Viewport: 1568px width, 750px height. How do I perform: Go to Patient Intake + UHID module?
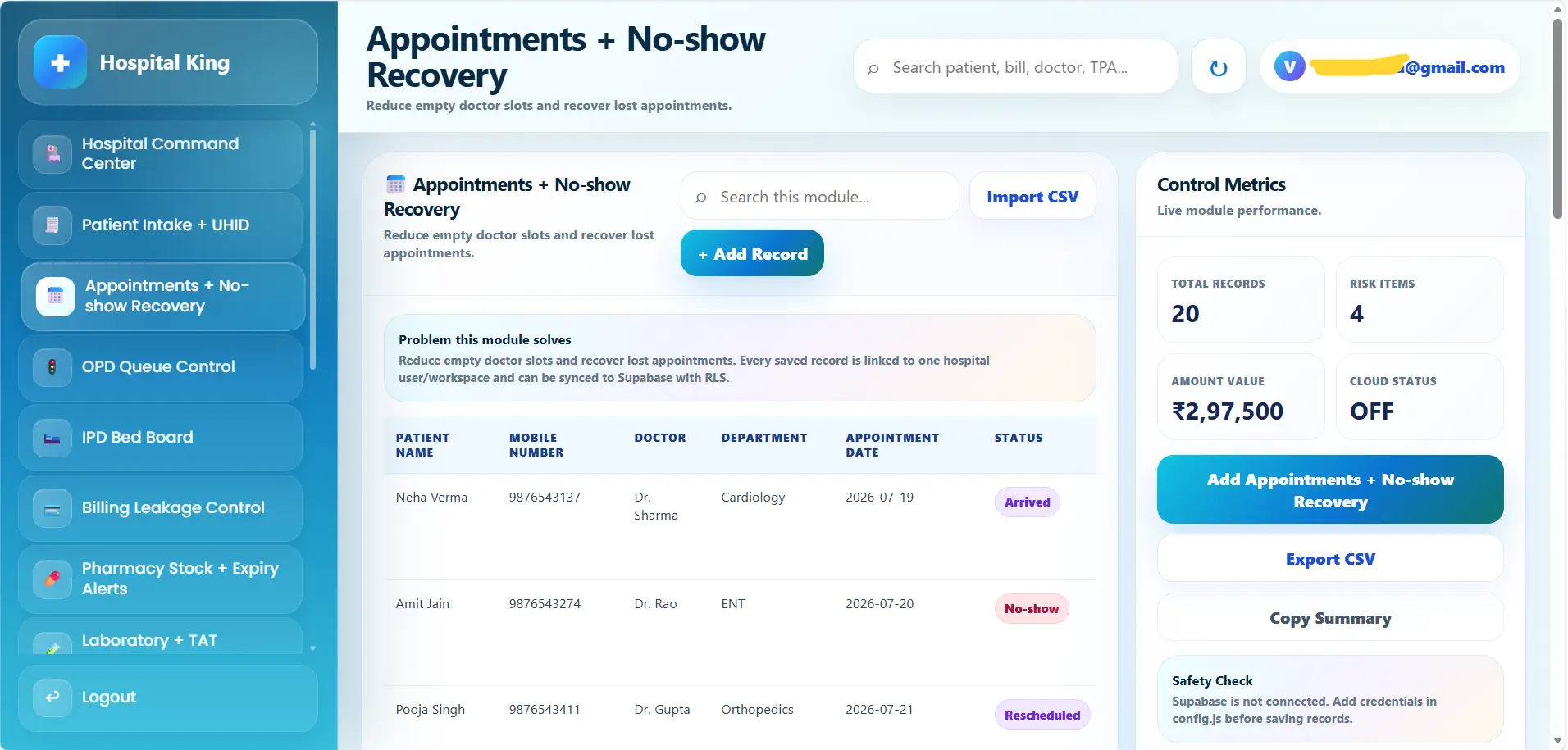pyautogui.click(x=160, y=225)
